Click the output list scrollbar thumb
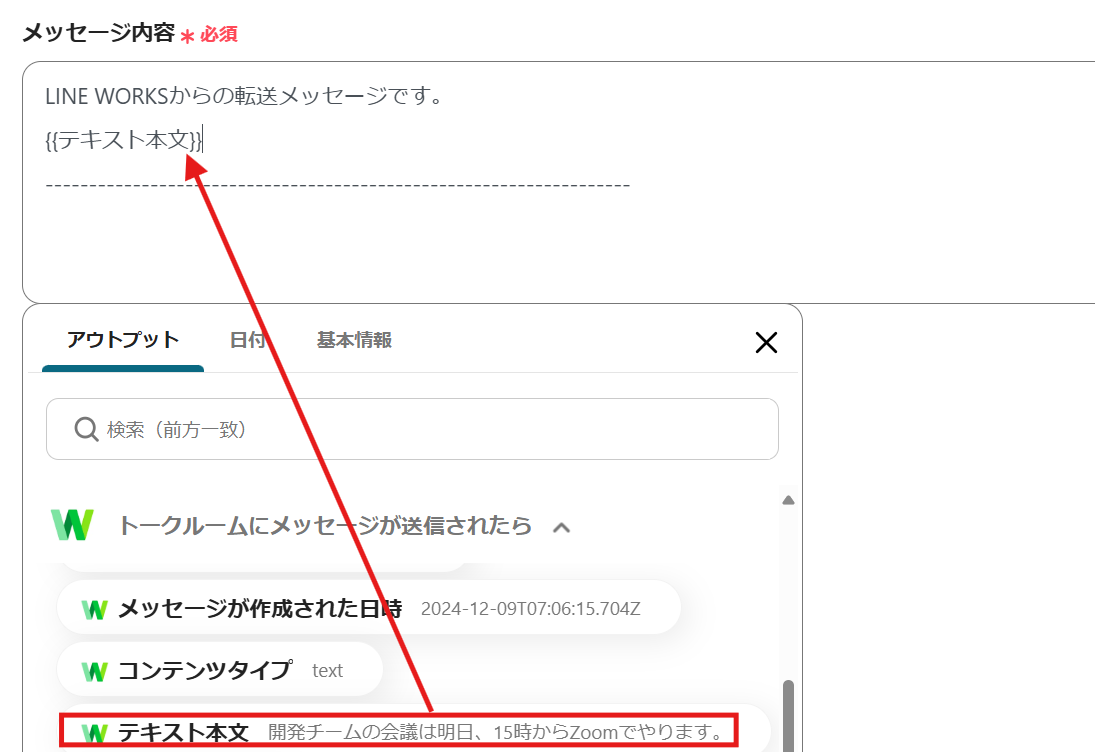Viewport: 1095px width, 752px height. coord(788,716)
